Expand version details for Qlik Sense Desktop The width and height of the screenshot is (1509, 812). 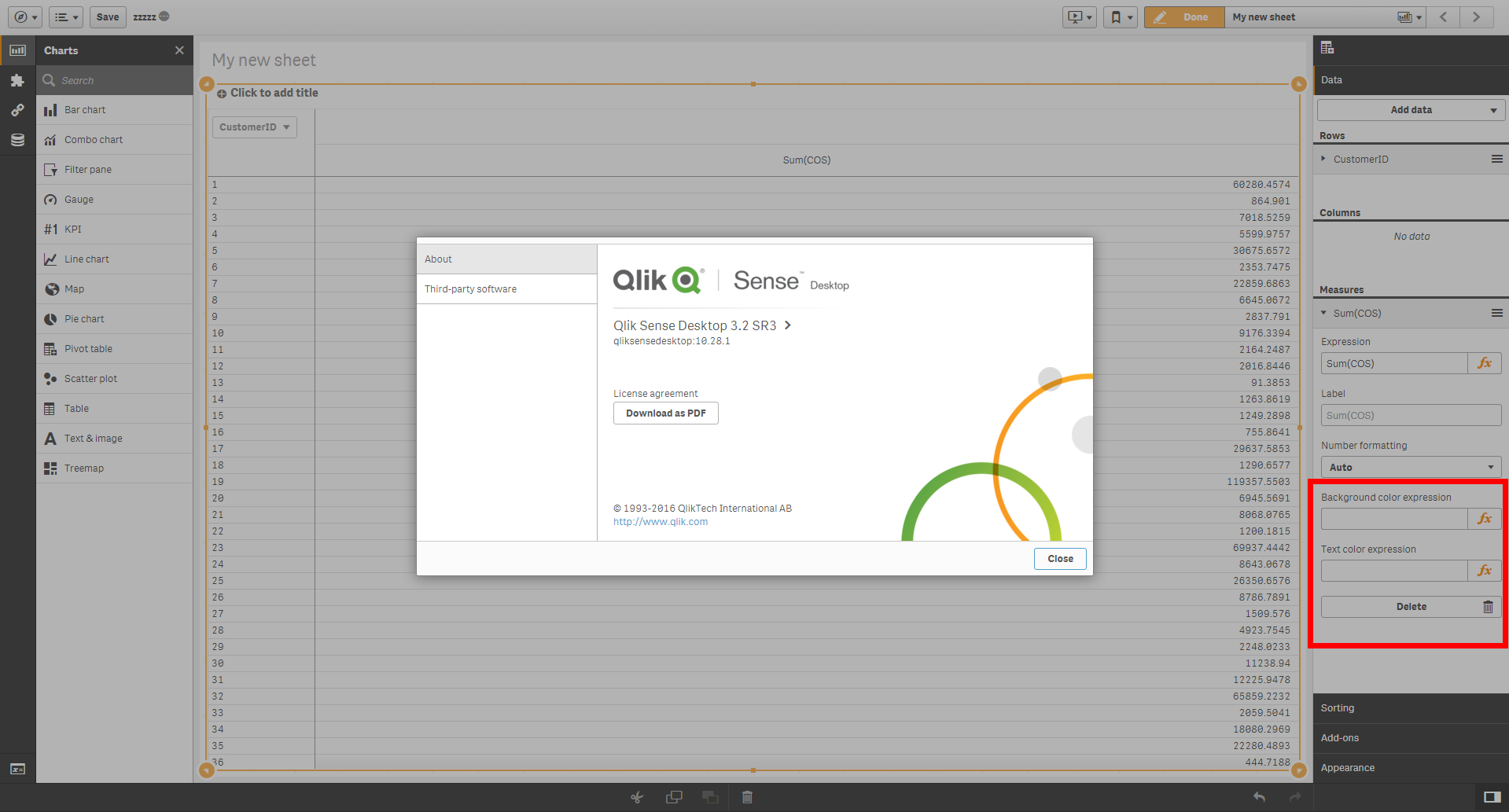(788, 325)
